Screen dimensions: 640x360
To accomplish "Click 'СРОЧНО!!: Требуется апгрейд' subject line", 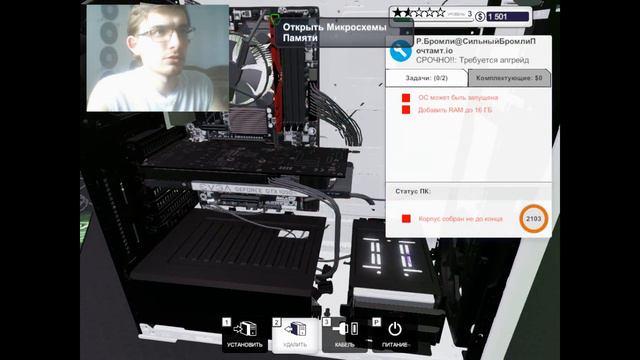I will coord(472,60).
